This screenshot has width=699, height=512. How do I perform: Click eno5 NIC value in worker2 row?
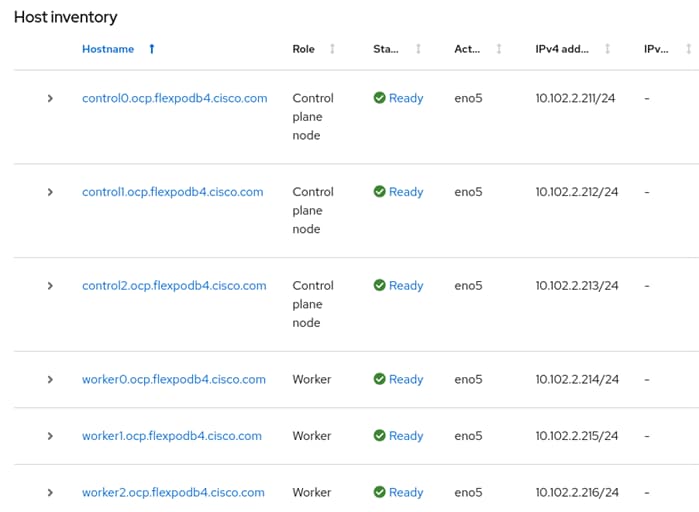(x=468, y=492)
